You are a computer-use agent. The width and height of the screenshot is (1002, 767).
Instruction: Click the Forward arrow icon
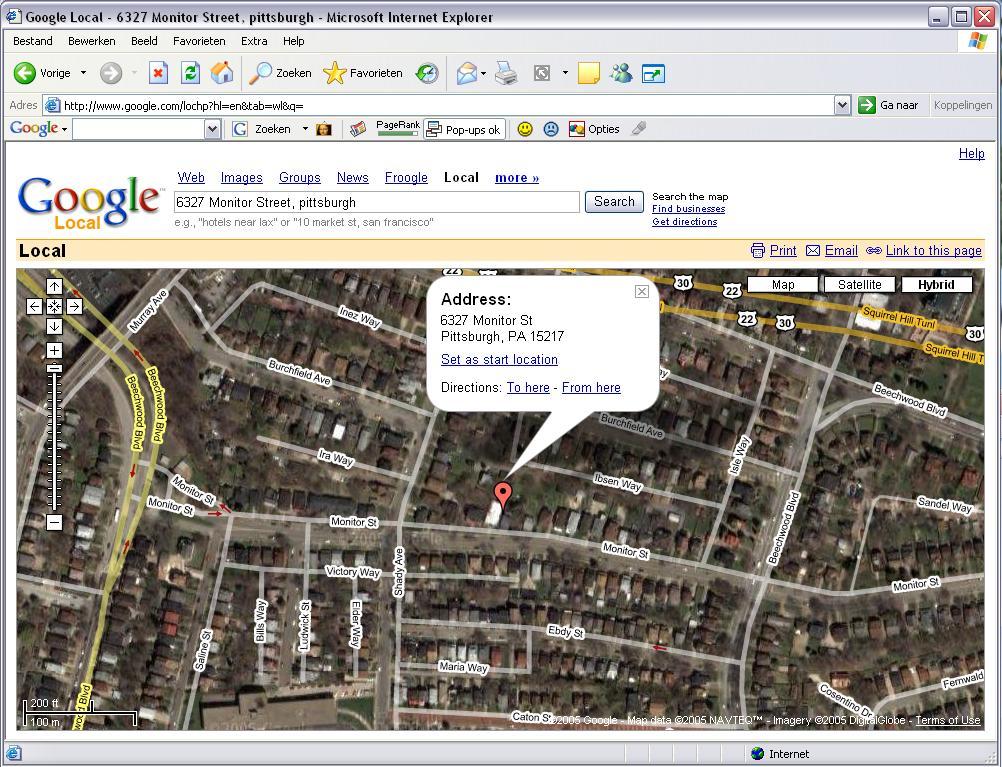111,73
